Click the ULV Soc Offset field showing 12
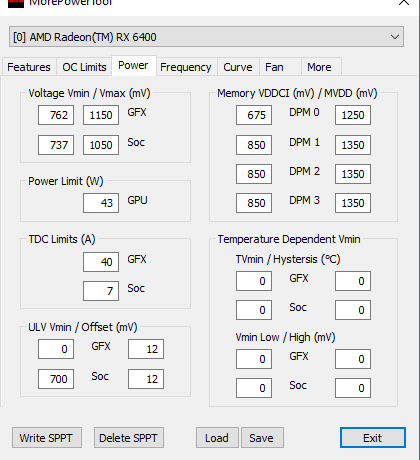This screenshot has width=420, height=460. 146,379
